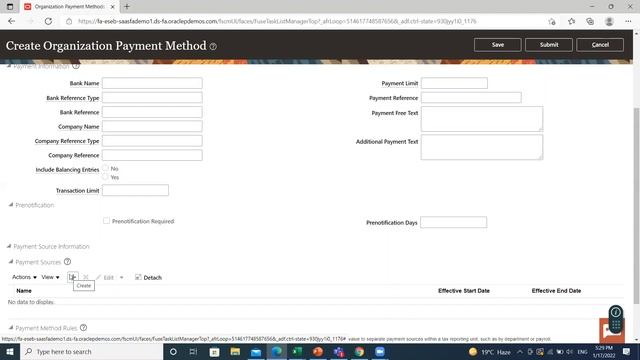The height and width of the screenshot is (360, 640).
Task: Collapse the Payment Method Rules section
Action: pyautogui.click(x=11, y=327)
